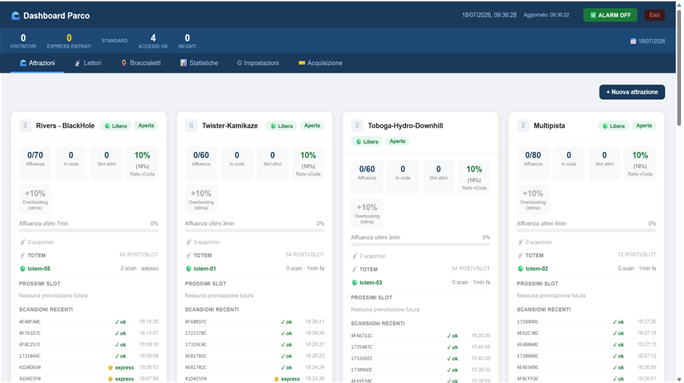
Task: Click the express star at 18:07:59
Action: coord(110,379)
